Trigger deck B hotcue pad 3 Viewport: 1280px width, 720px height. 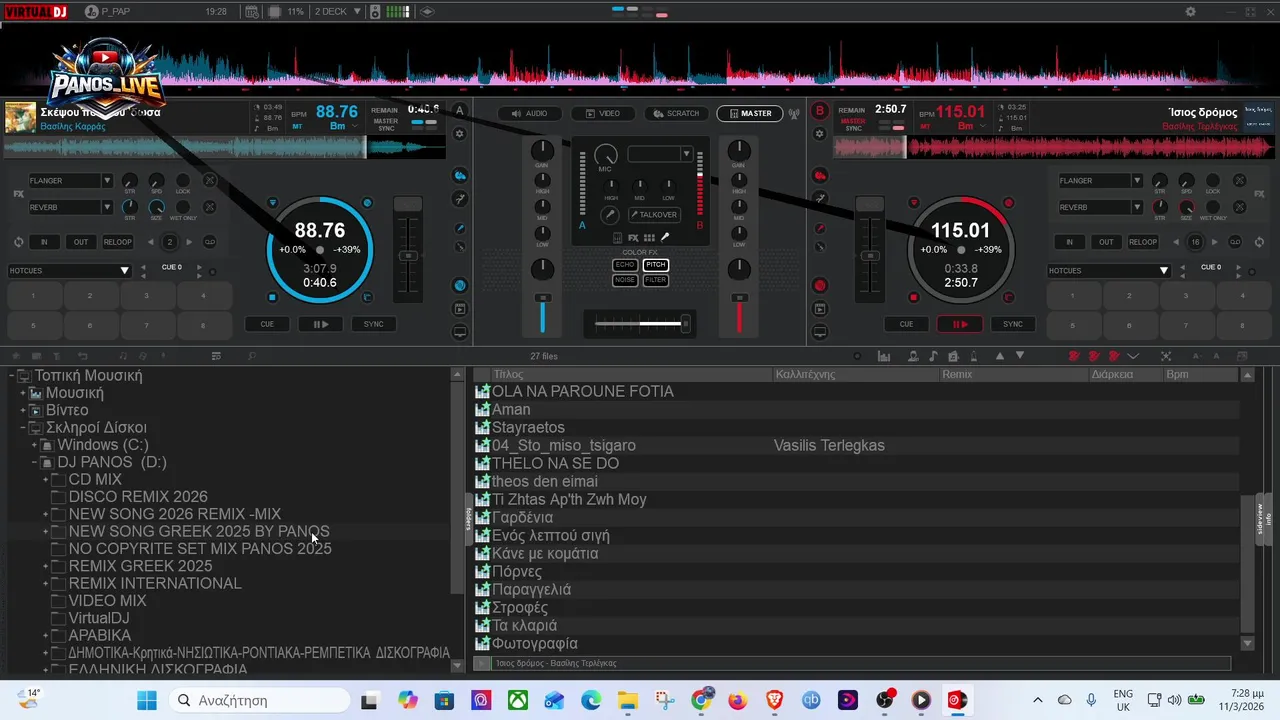click(1186, 296)
